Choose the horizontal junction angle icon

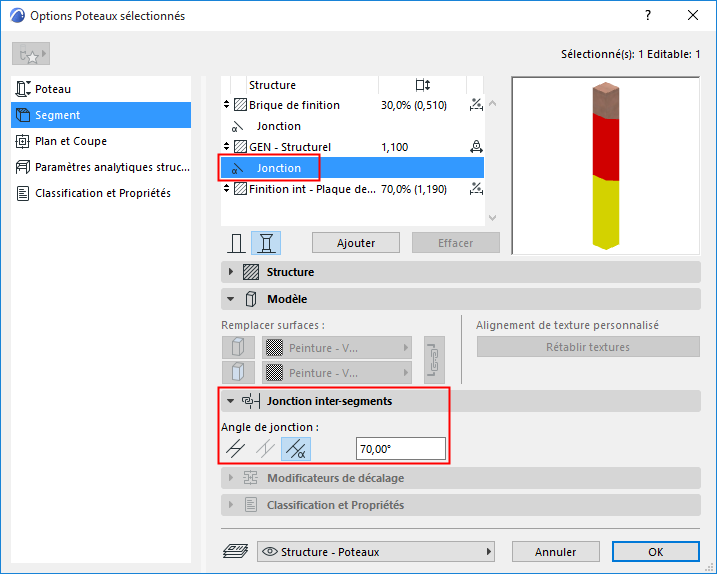(x=236, y=449)
